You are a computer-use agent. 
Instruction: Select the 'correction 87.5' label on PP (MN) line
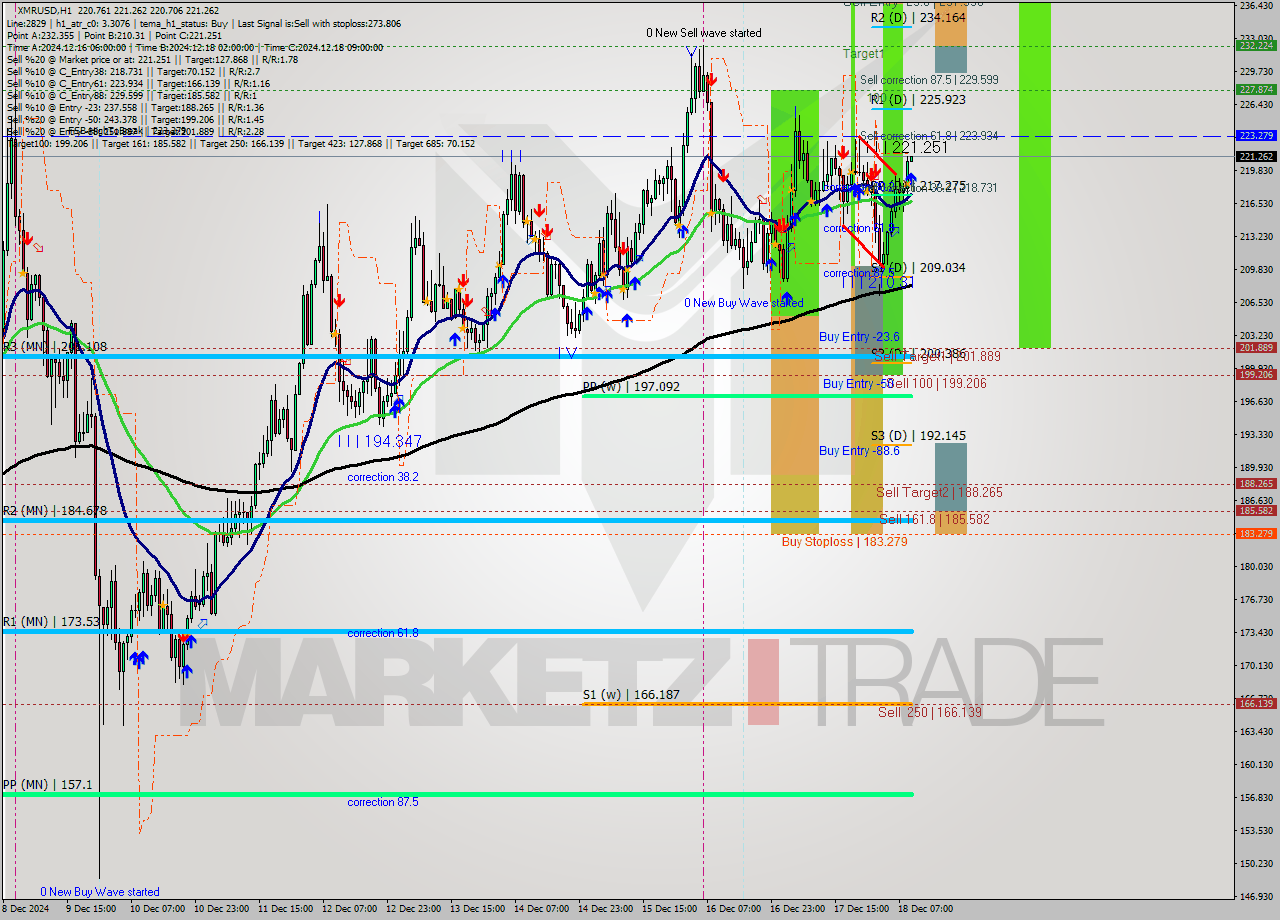pyautogui.click(x=383, y=802)
